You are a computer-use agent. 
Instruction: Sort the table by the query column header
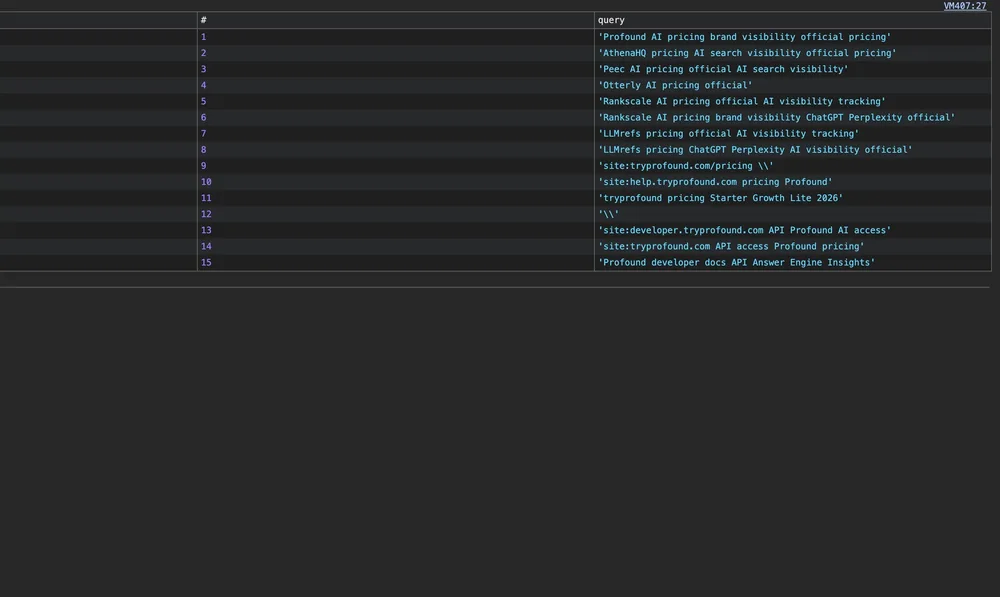pos(793,20)
